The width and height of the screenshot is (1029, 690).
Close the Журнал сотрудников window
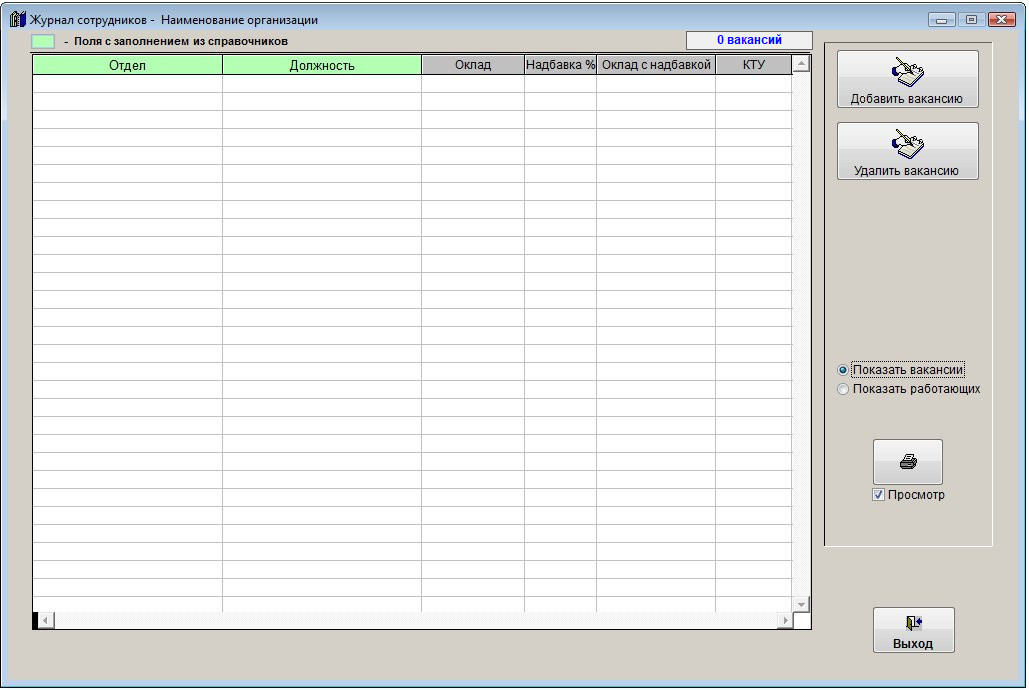1002,20
